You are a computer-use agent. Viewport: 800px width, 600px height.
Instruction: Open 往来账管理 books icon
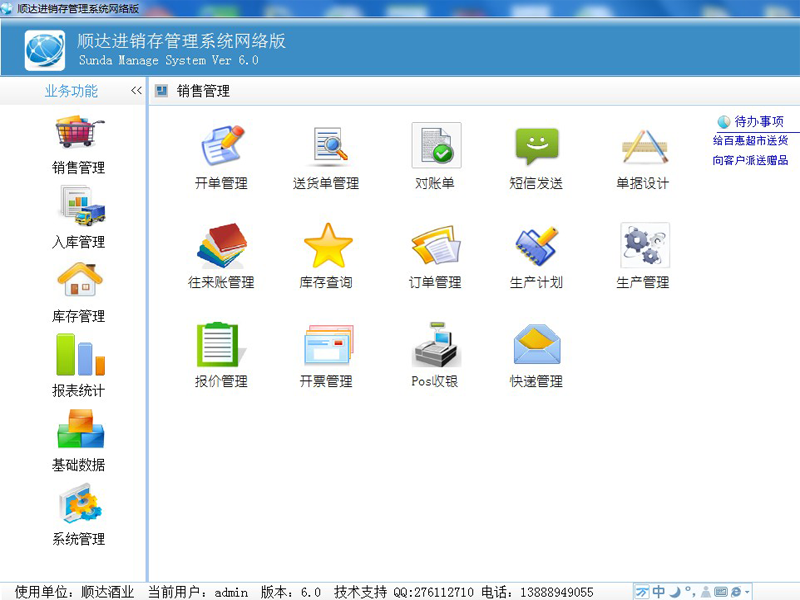coord(221,246)
